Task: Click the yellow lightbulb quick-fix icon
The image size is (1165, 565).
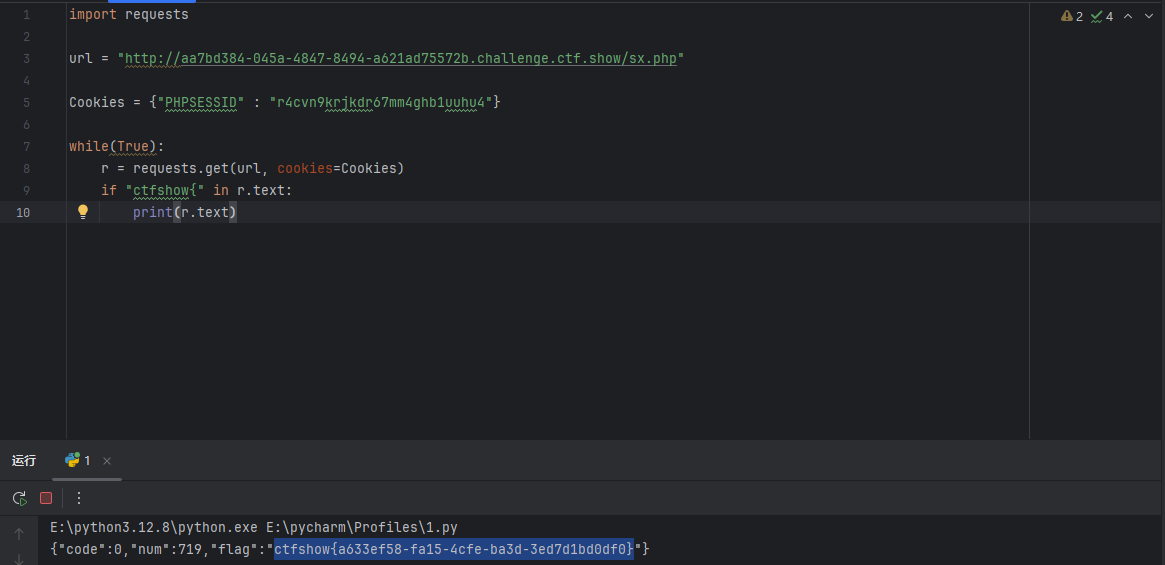Action: [83, 211]
